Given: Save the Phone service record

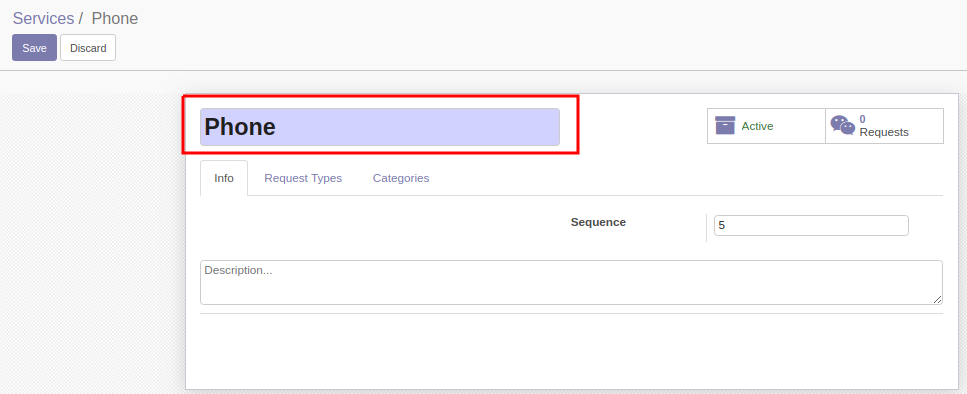Looking at the screenshot, I should pos(35,47).
